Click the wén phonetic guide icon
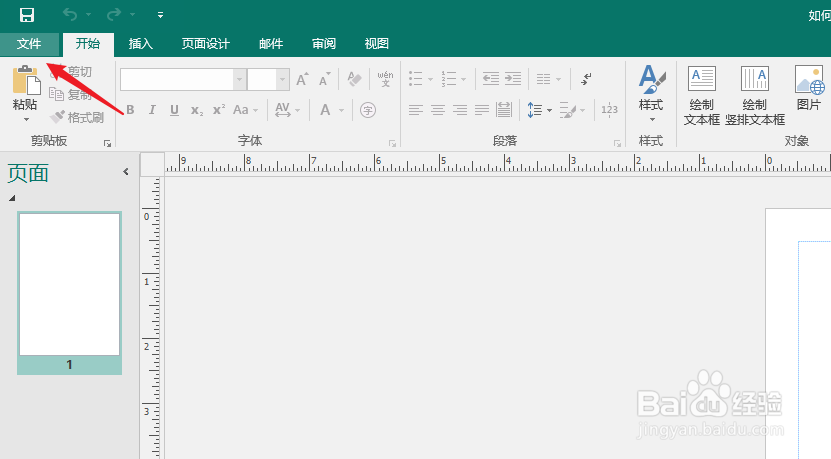 [385, 79]
